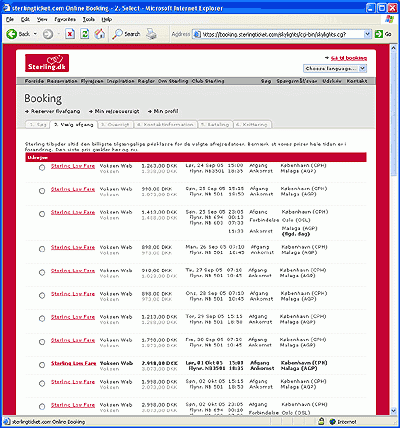
Task: Select the Man 26 Sep 05 flight radio button
Action: [x=42, y=249]
